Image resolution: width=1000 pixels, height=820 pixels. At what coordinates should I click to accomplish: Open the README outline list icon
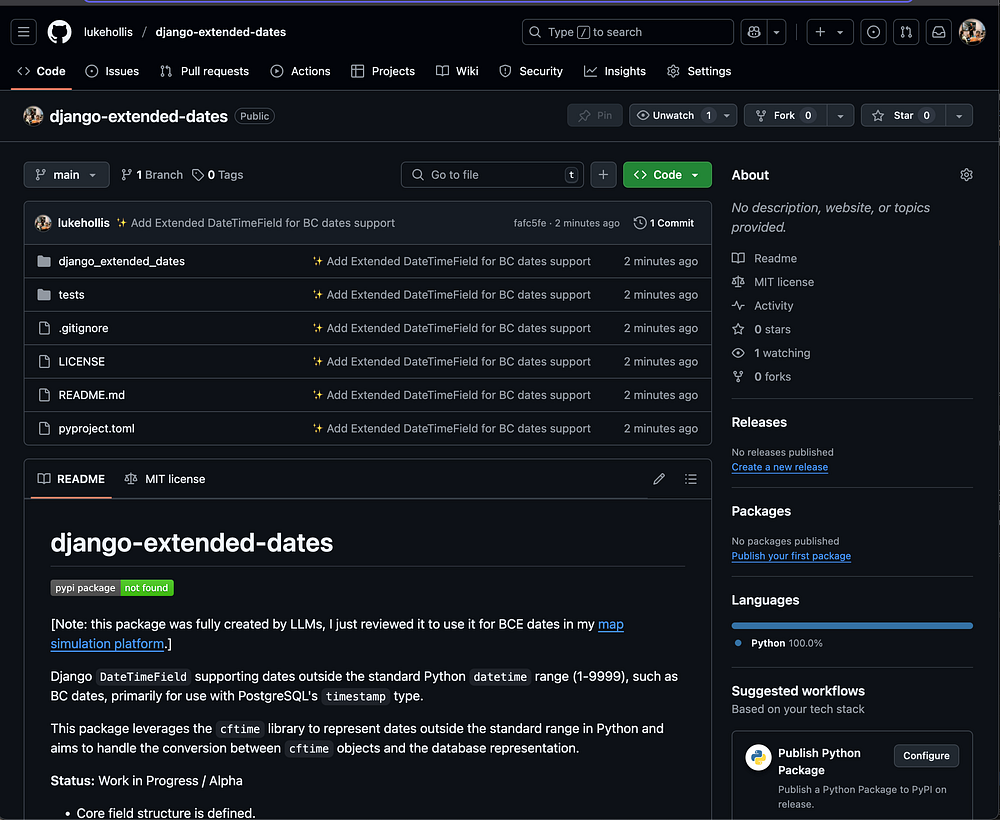(691, 479)
